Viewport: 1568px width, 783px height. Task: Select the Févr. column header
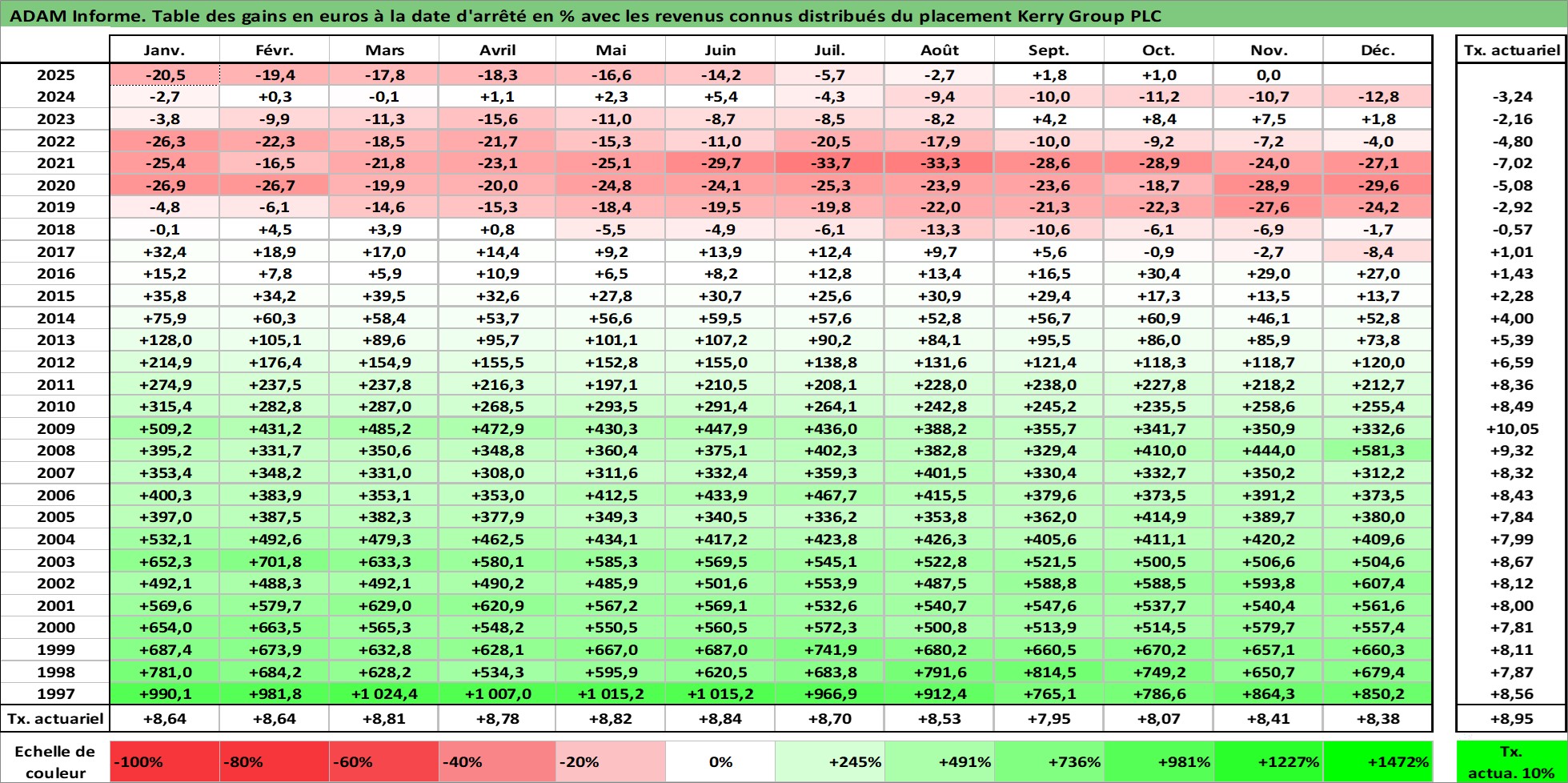275,50
